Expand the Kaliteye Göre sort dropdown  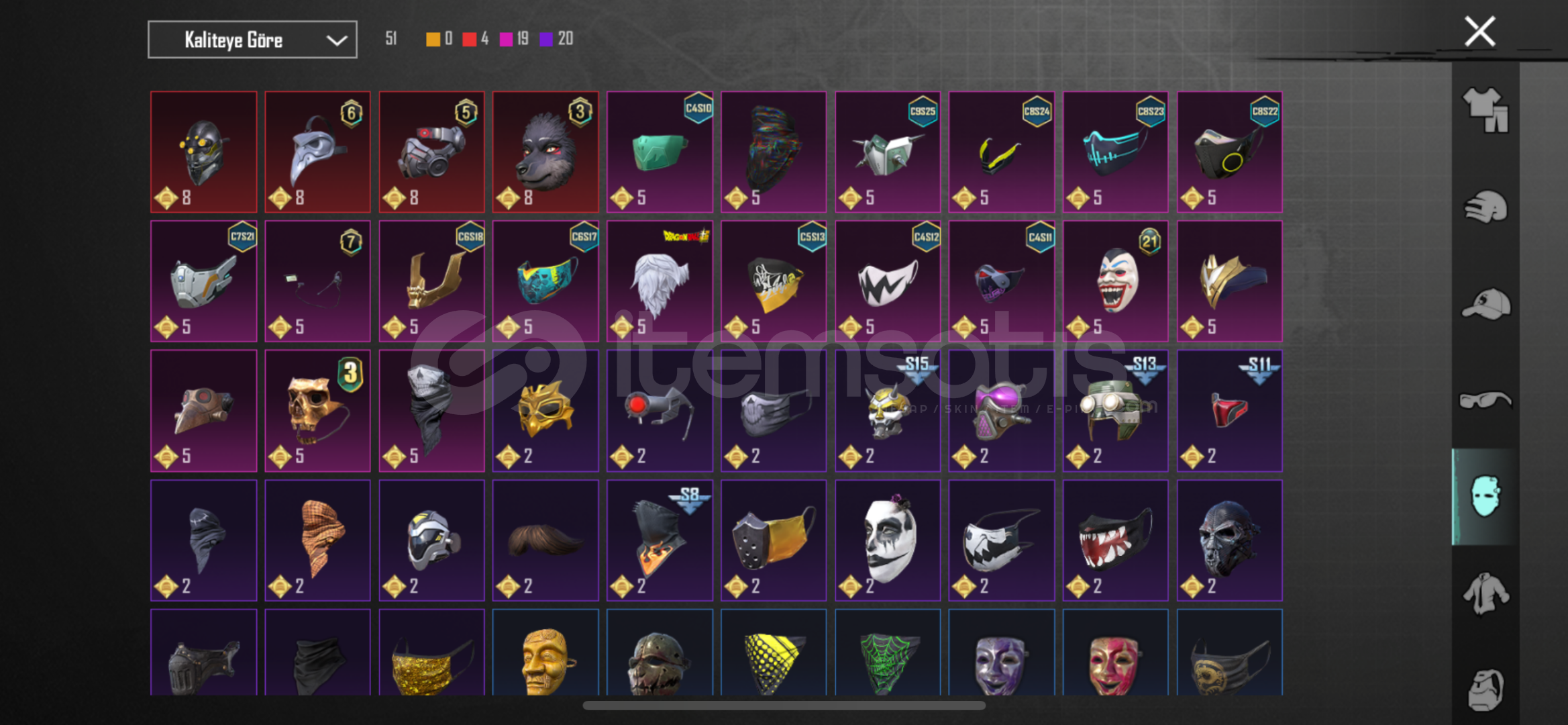252,40
